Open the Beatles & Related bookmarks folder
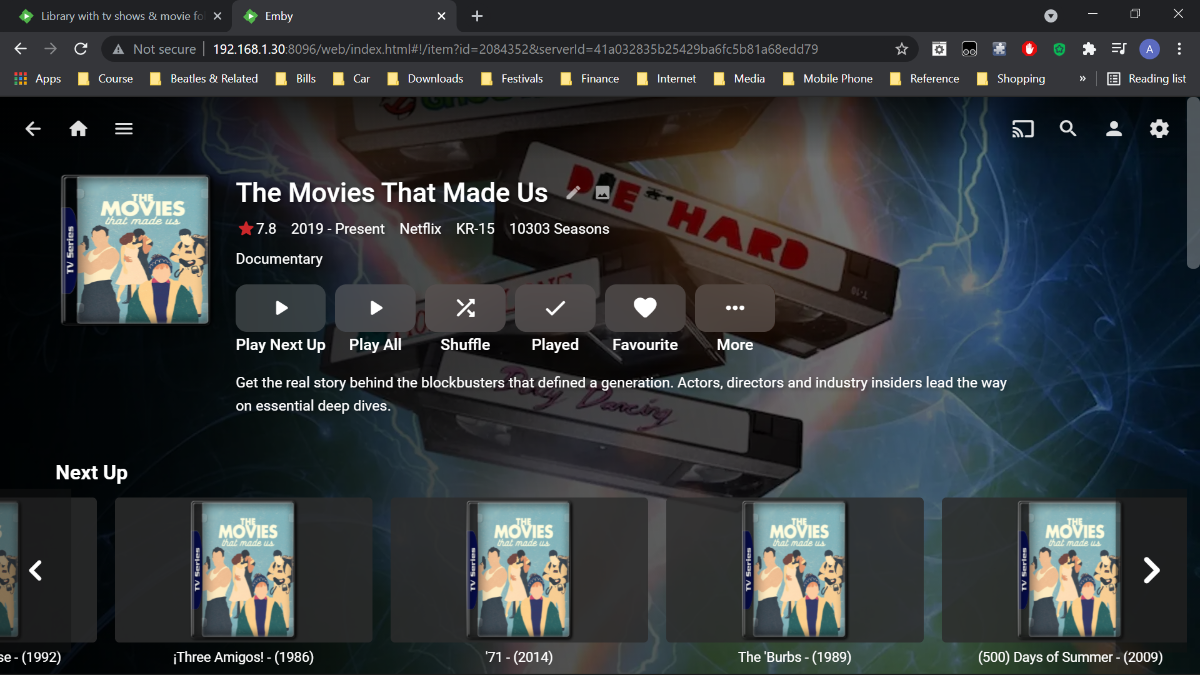The height and width of the screenshot is (675, 1200). [203, 79]
